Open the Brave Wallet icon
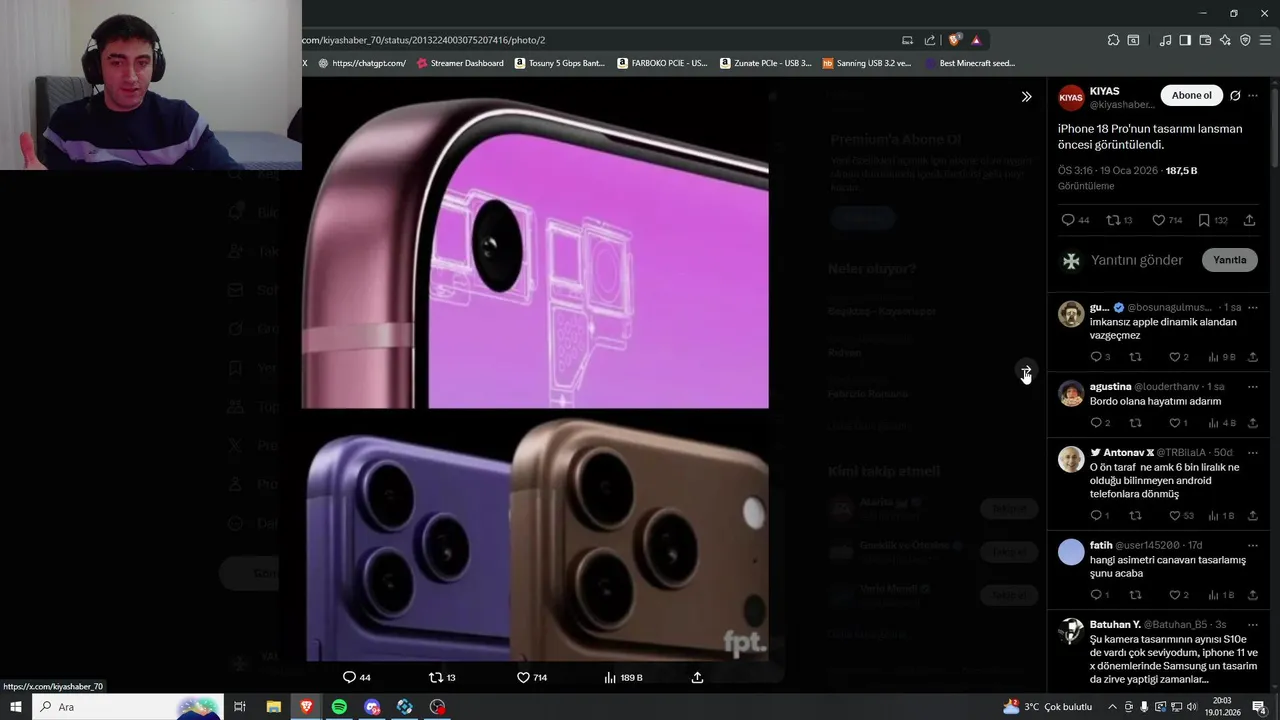Viewport: 1280px width, 720px height. pos(1205,40)
